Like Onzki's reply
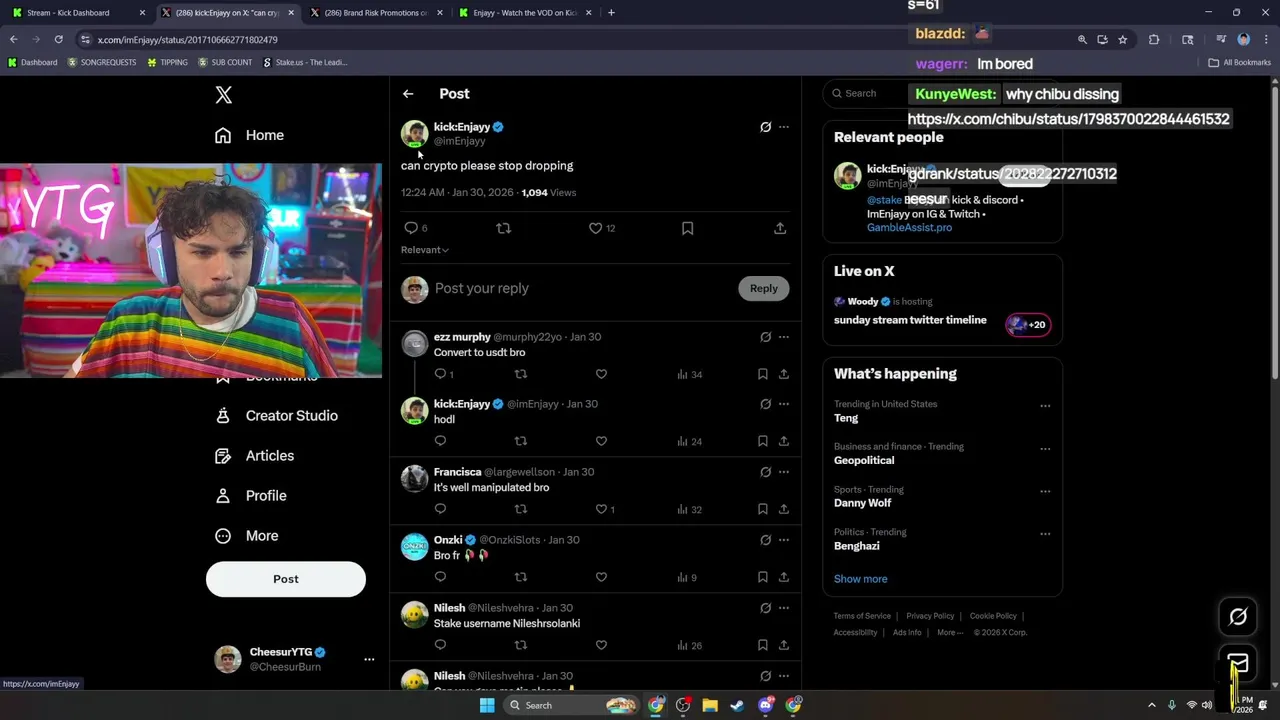Screen dimensions: 1280x720 point(601,577)
